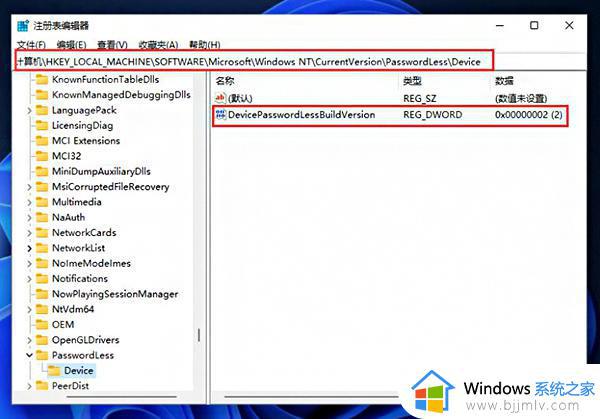The image size is (600, 419).
Task: Click the tree pane horizontal scrollbar
Action: click(122, 397)
